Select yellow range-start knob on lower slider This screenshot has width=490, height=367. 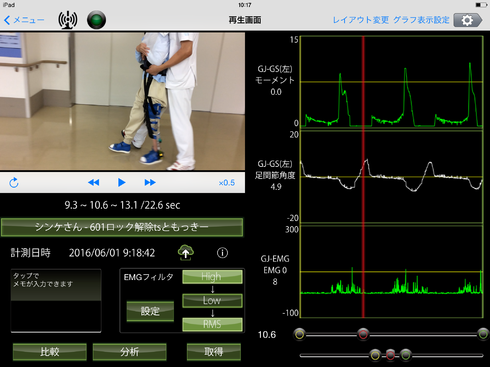pyautogui.click(x=375, y=355)
